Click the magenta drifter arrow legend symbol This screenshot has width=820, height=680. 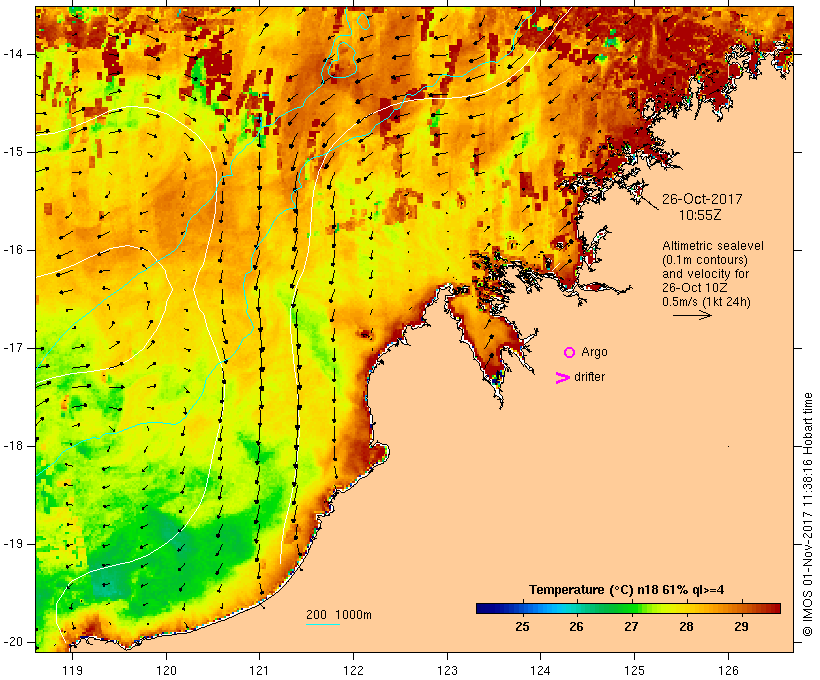(x=563, y=378)
